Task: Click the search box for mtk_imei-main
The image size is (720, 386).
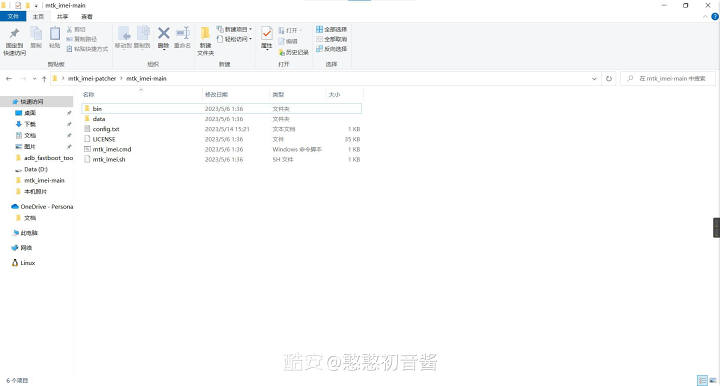Action: click(668, 78)
